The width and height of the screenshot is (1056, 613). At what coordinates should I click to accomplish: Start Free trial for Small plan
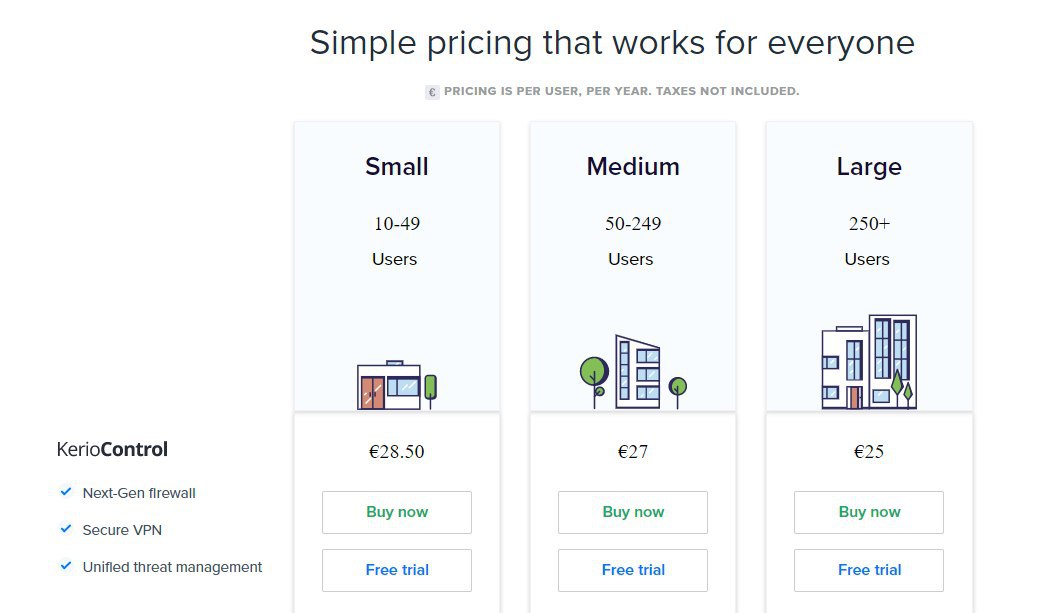(397, 571)
